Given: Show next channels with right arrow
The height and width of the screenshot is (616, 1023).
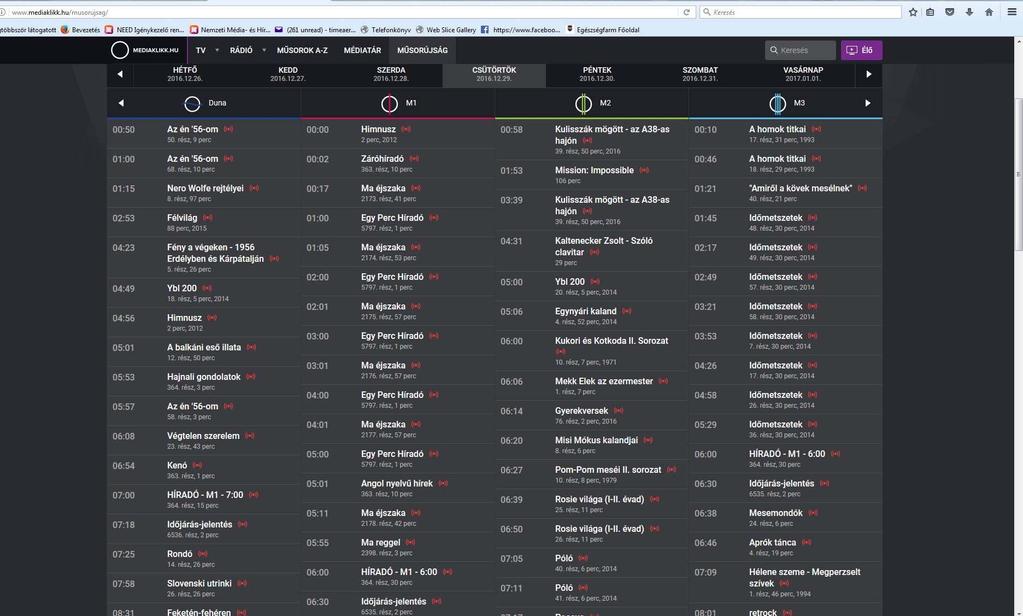Looking at the screenshot, I should click(868, 103).
